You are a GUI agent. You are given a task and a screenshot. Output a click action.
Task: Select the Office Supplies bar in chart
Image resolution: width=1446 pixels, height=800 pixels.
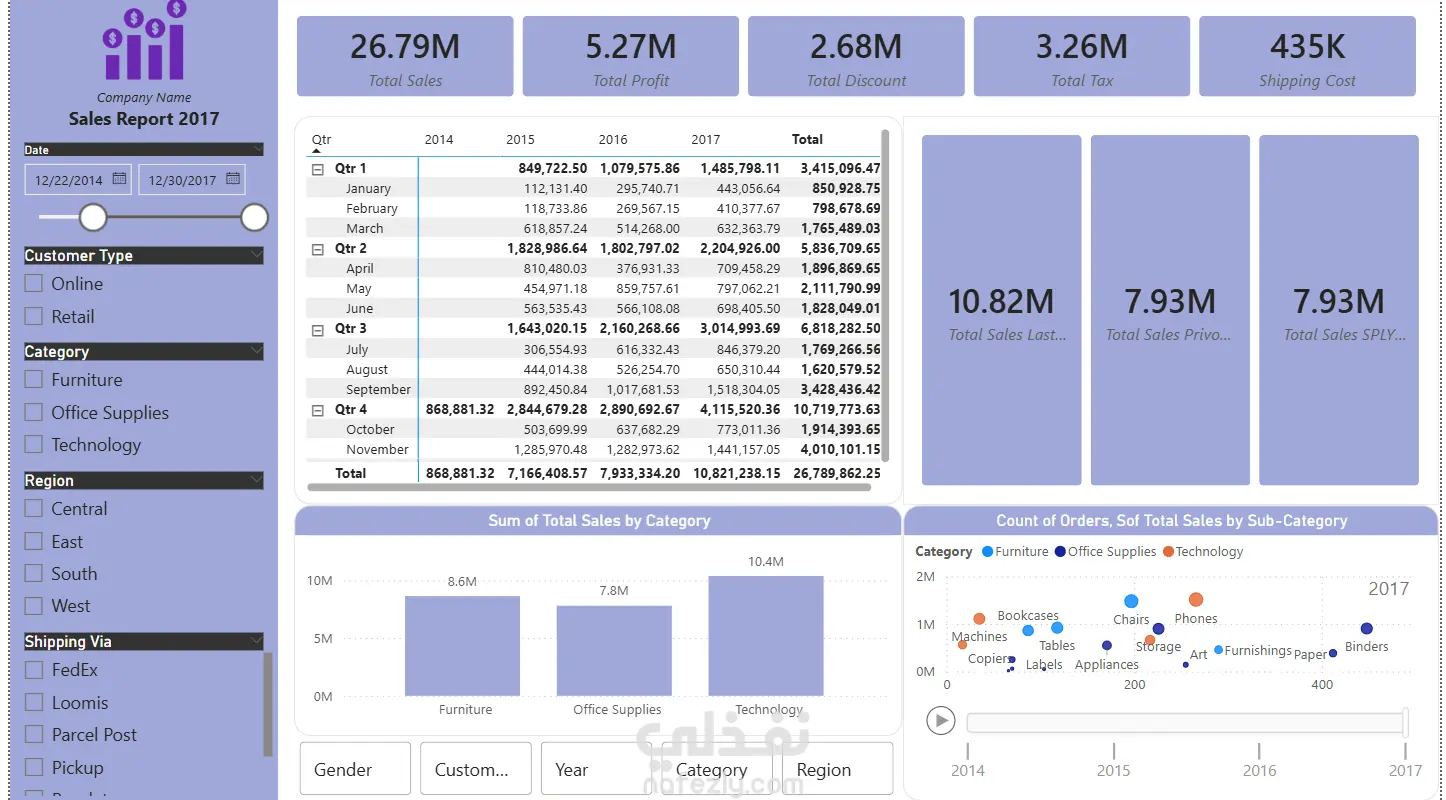(x=614, y=651)
